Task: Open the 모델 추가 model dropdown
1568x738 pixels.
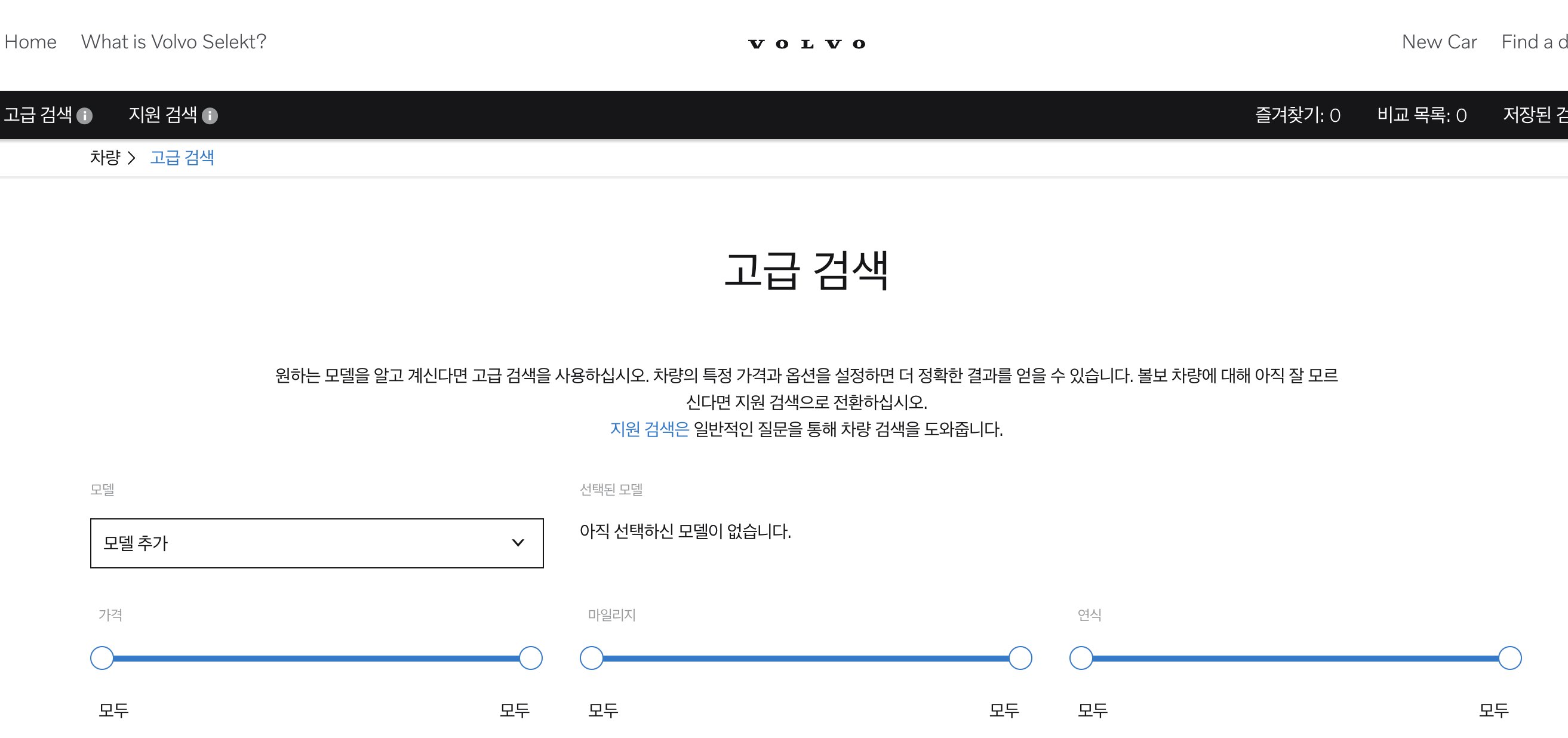Action: click(x=316, y=543)
